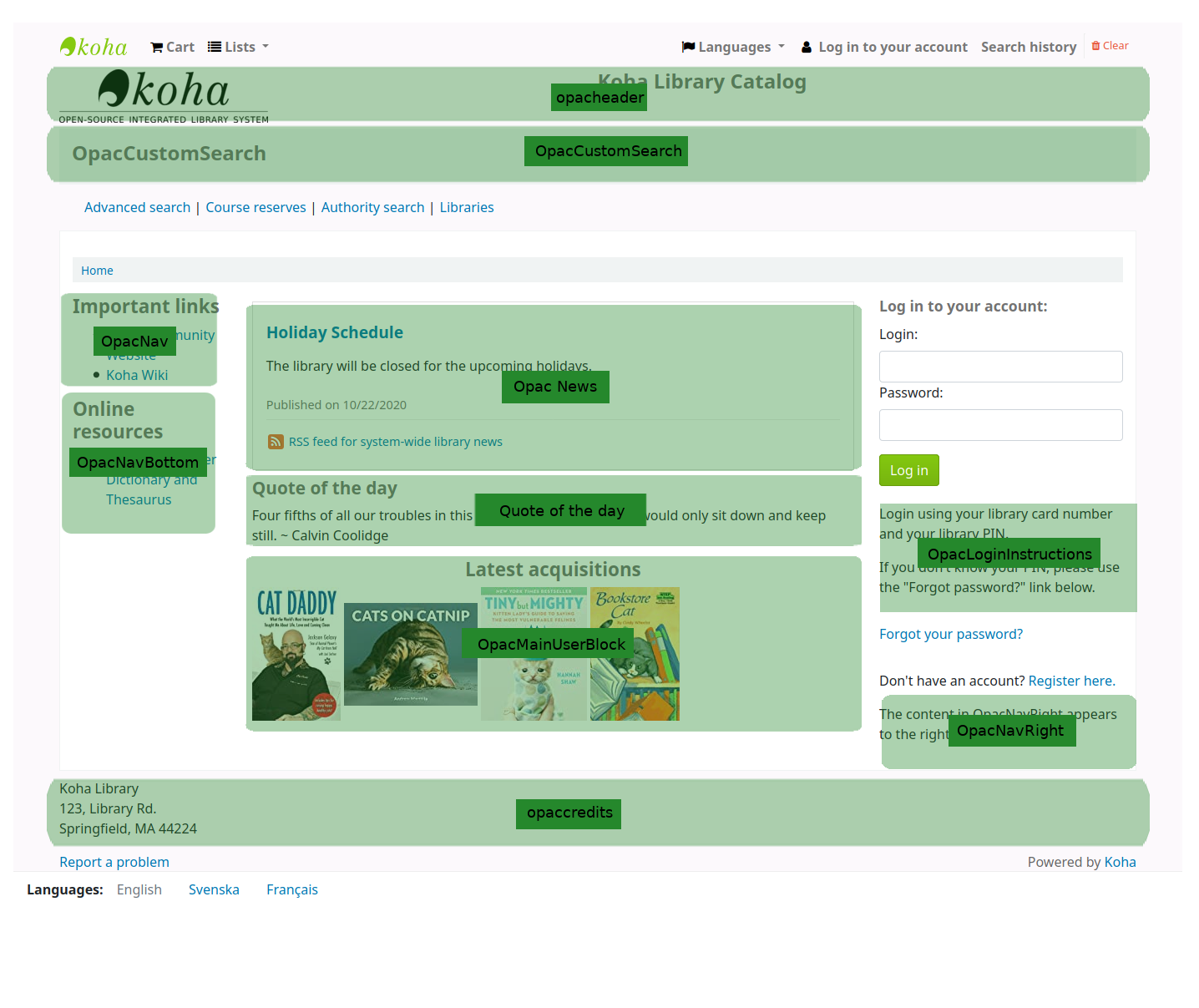The height and width of the screenshot is (1008, 1199).
Task: Click the RSS feed icon for library news
Action: coord(276,441)
